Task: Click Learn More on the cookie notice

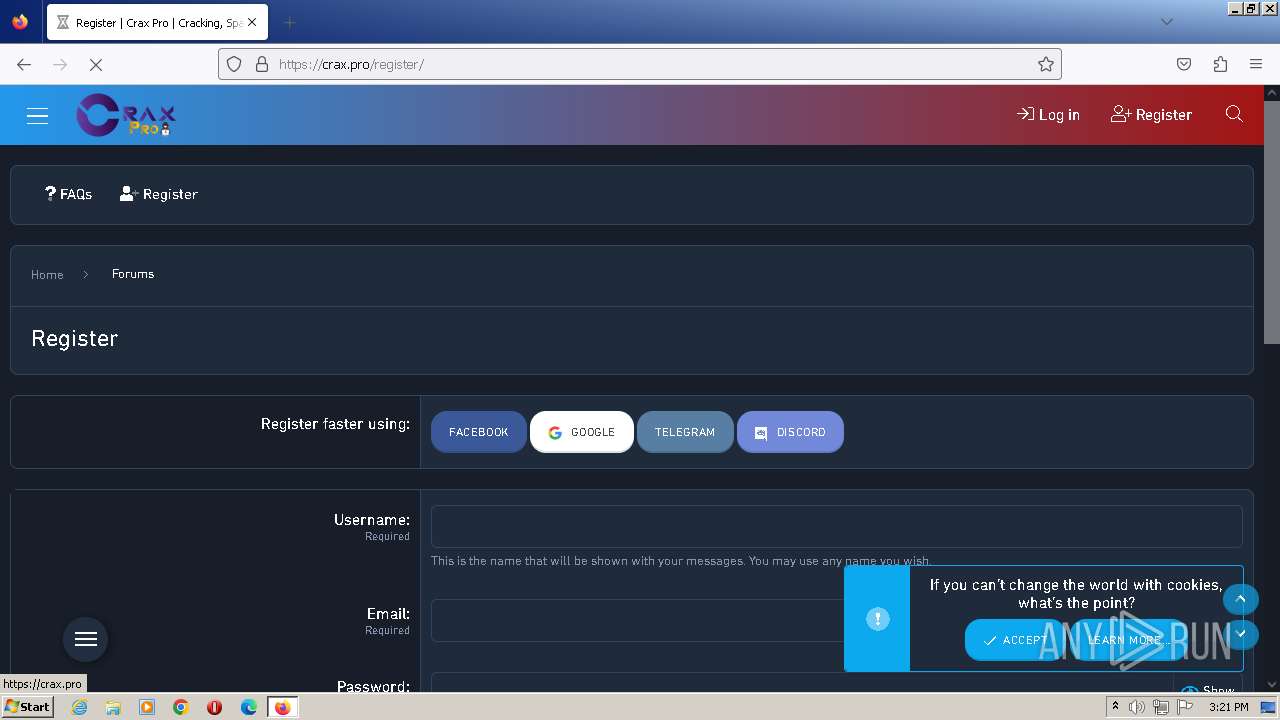Action: [1124, 640]
